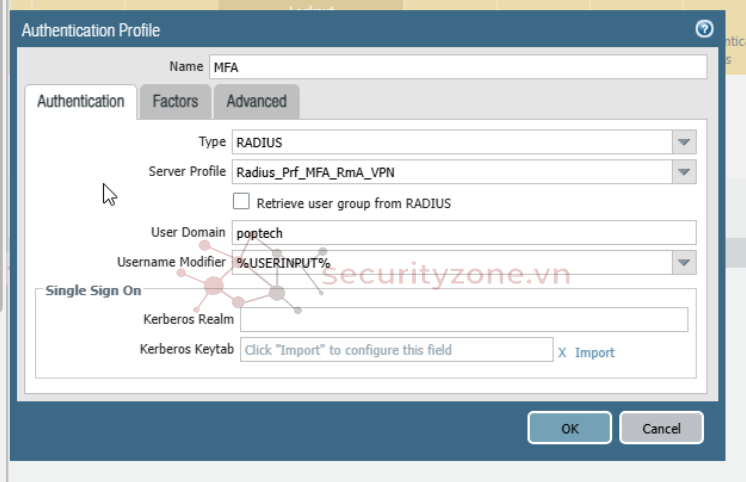
Task: Open the Server Profile dropdown arrow
Action: click(x=683, y=172)
